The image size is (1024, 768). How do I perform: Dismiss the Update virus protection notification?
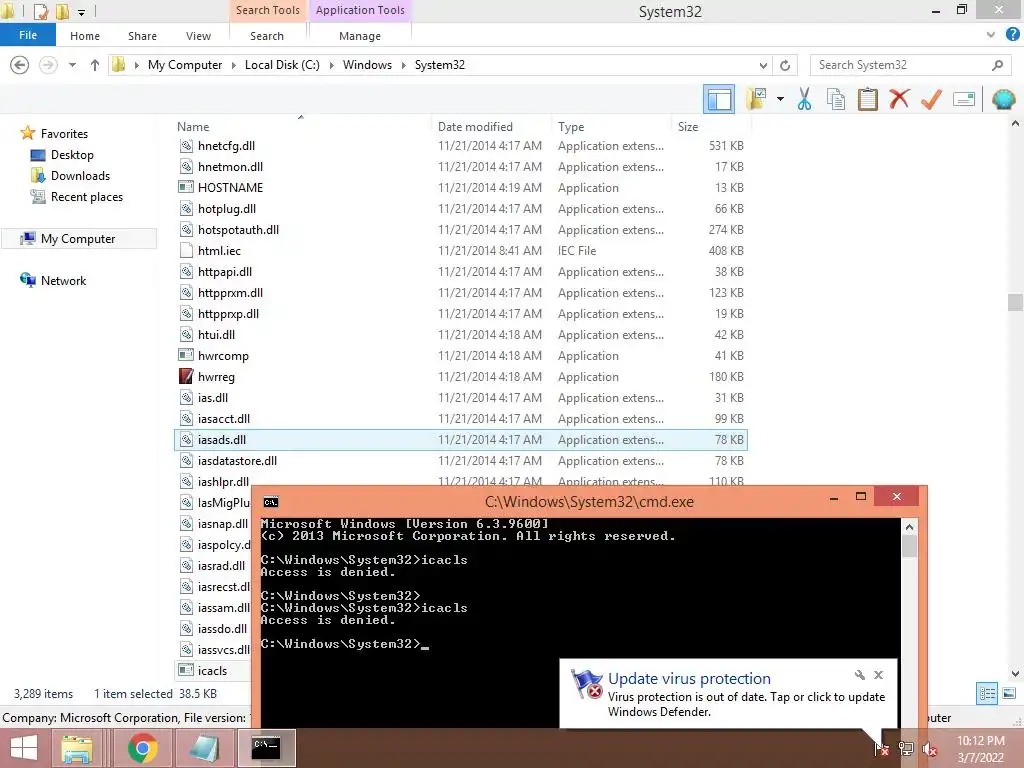pos(878,675)
